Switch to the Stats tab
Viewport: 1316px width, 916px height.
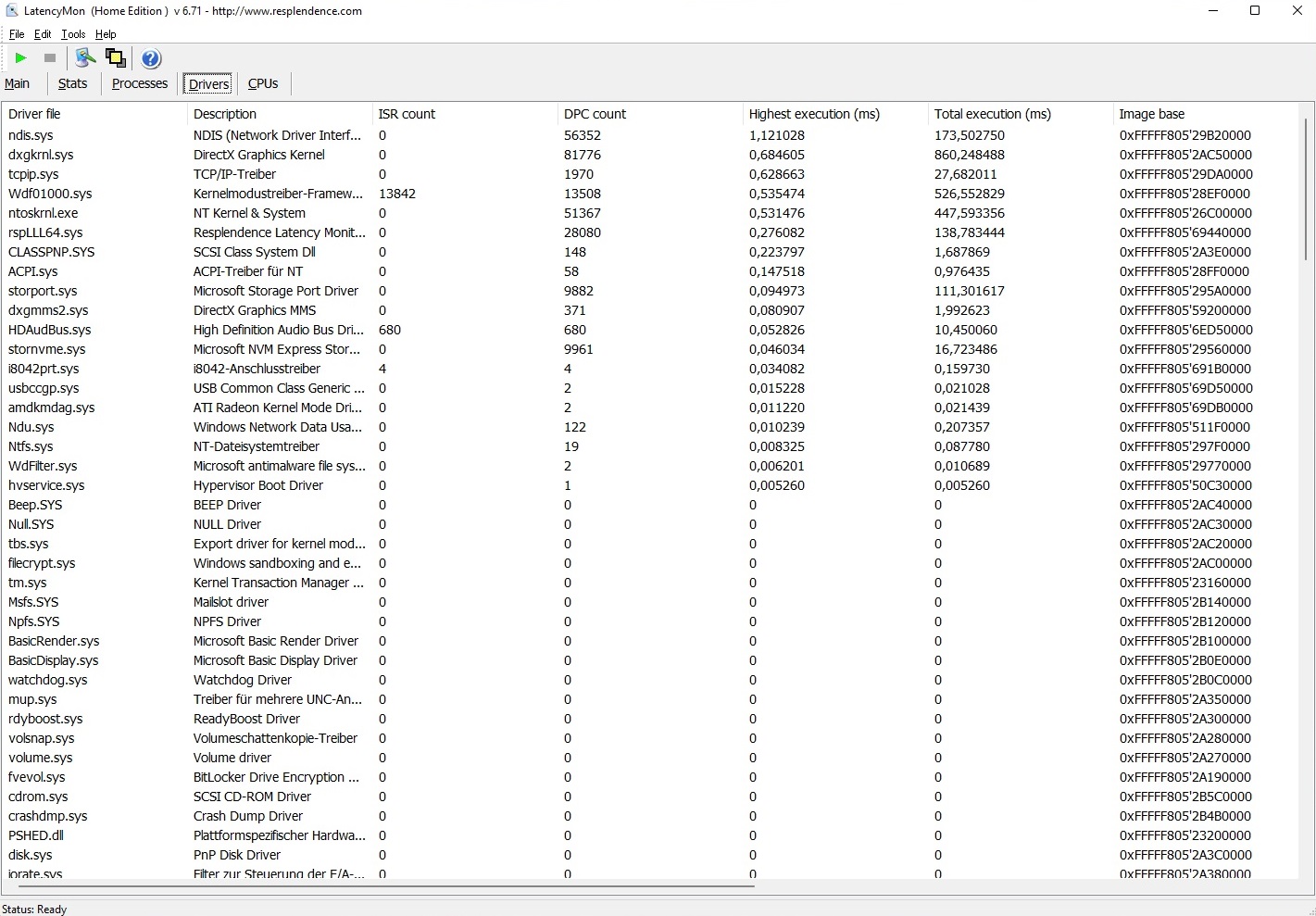click(x=72, y=83)
